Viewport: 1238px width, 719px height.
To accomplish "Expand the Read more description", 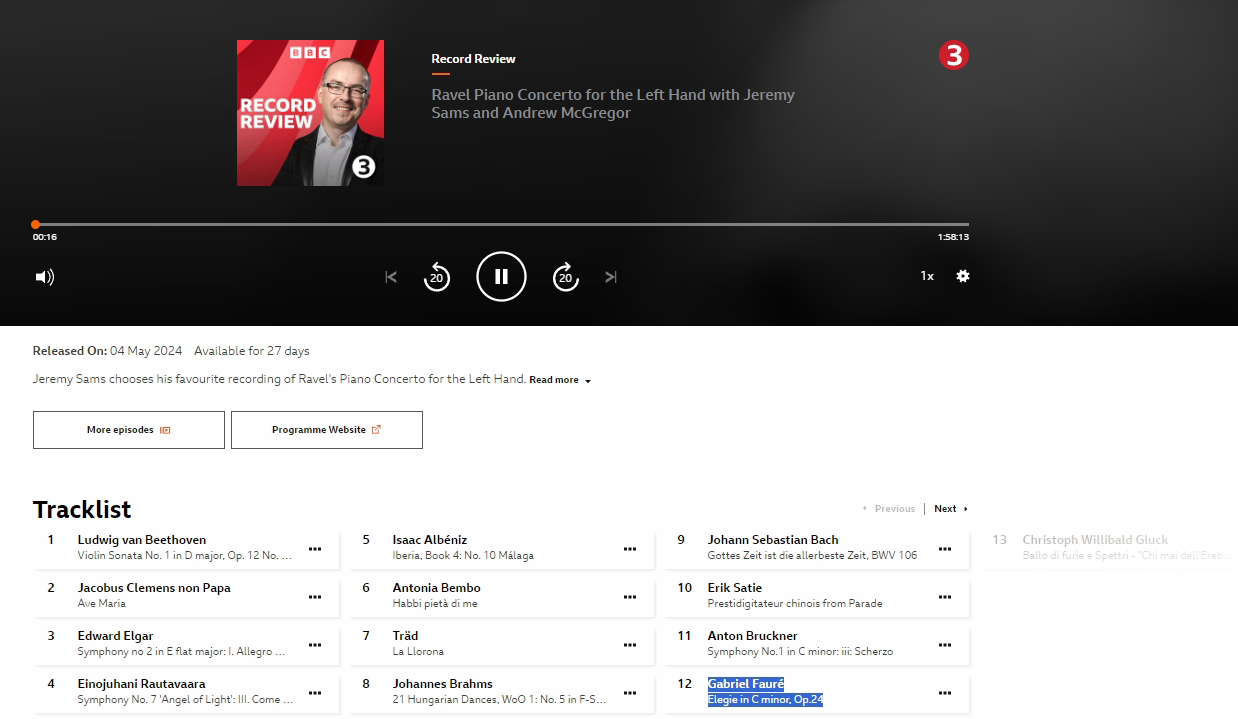I will [559, 380].
